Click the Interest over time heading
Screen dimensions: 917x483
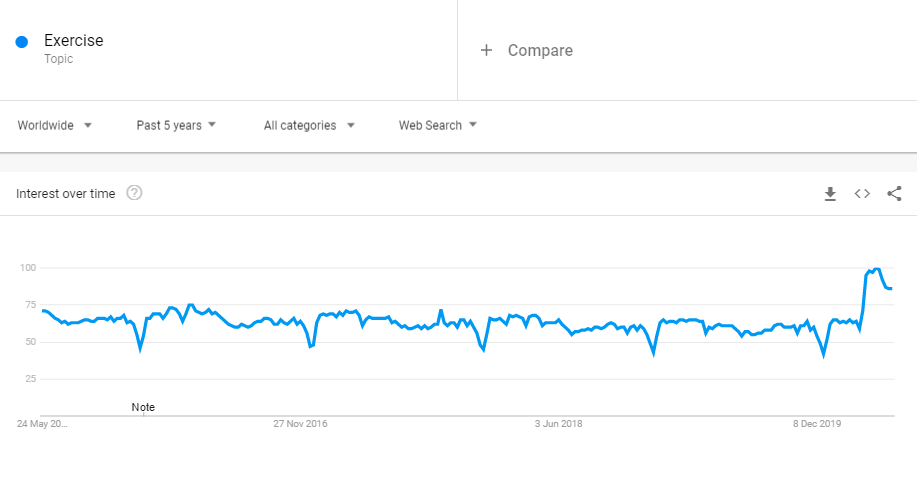click(66, 193)
